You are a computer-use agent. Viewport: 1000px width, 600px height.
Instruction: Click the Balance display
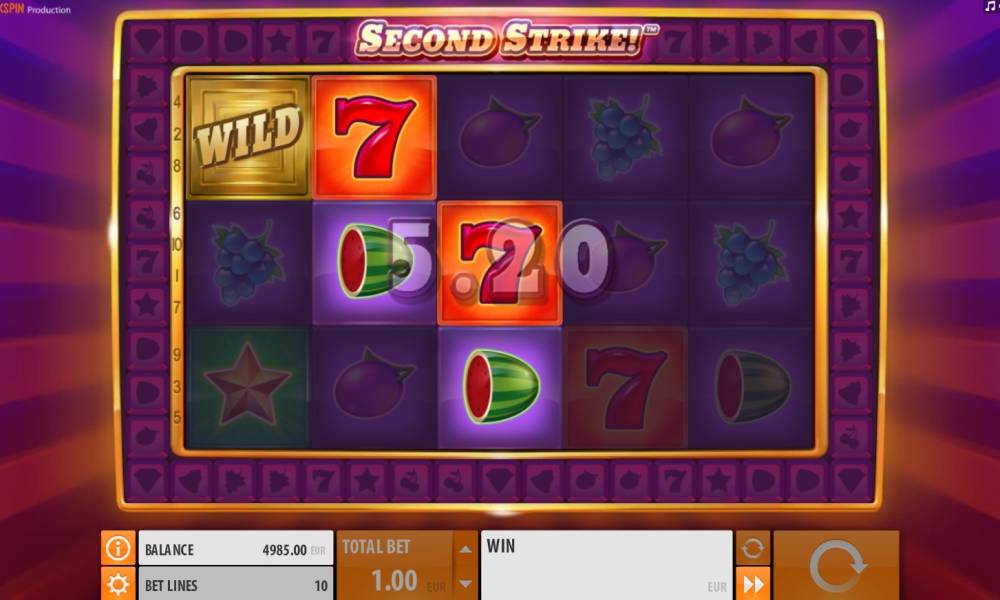point(236,548)
